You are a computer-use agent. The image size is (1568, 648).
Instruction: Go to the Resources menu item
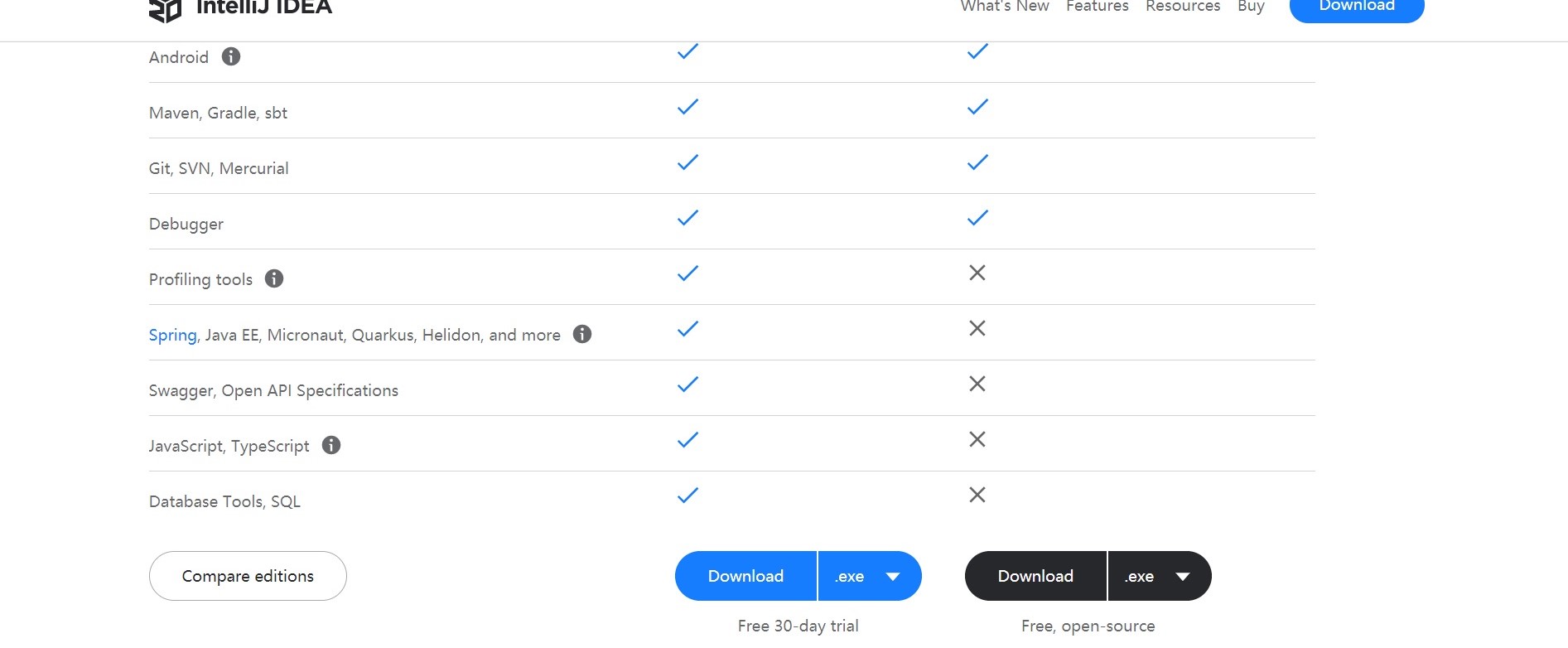point(1183,7)
